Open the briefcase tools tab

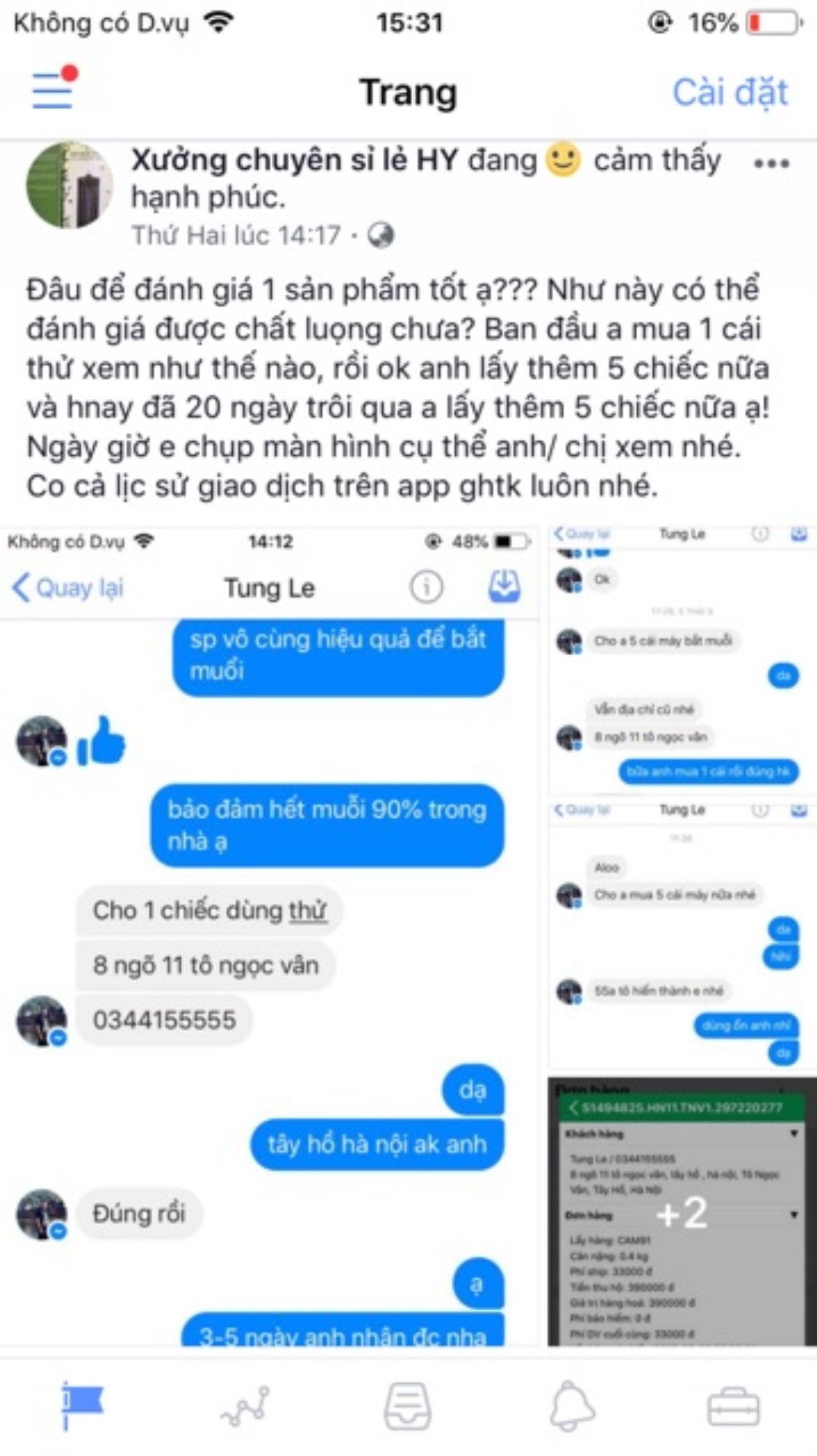pyautogui.click(x=733, y=1406)
